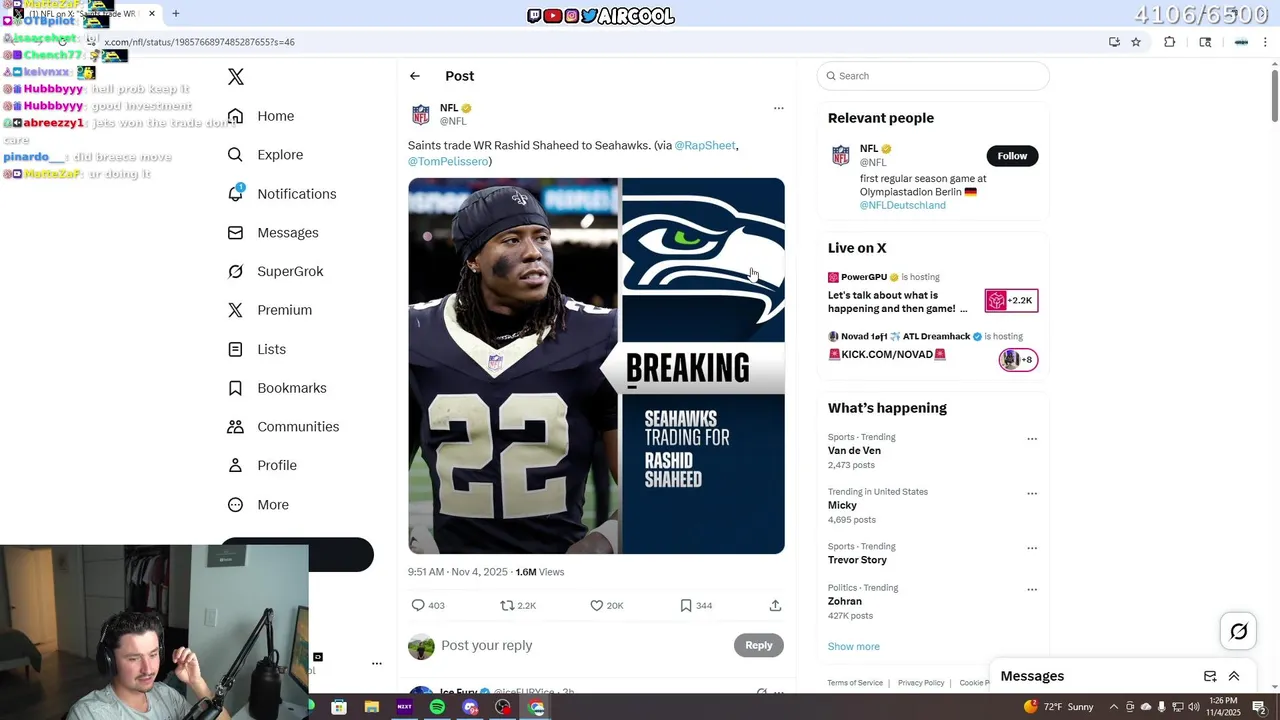Click the reply icon showing 403

tap(427, 605)
